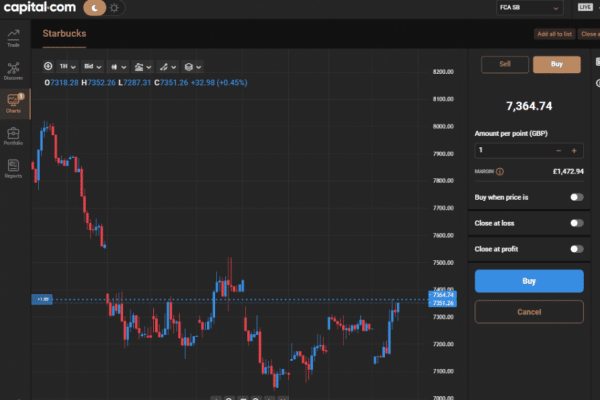Click the 7364.74 price label on axis
Viewport: 600px width, 400px height.
tap(443, 295)
